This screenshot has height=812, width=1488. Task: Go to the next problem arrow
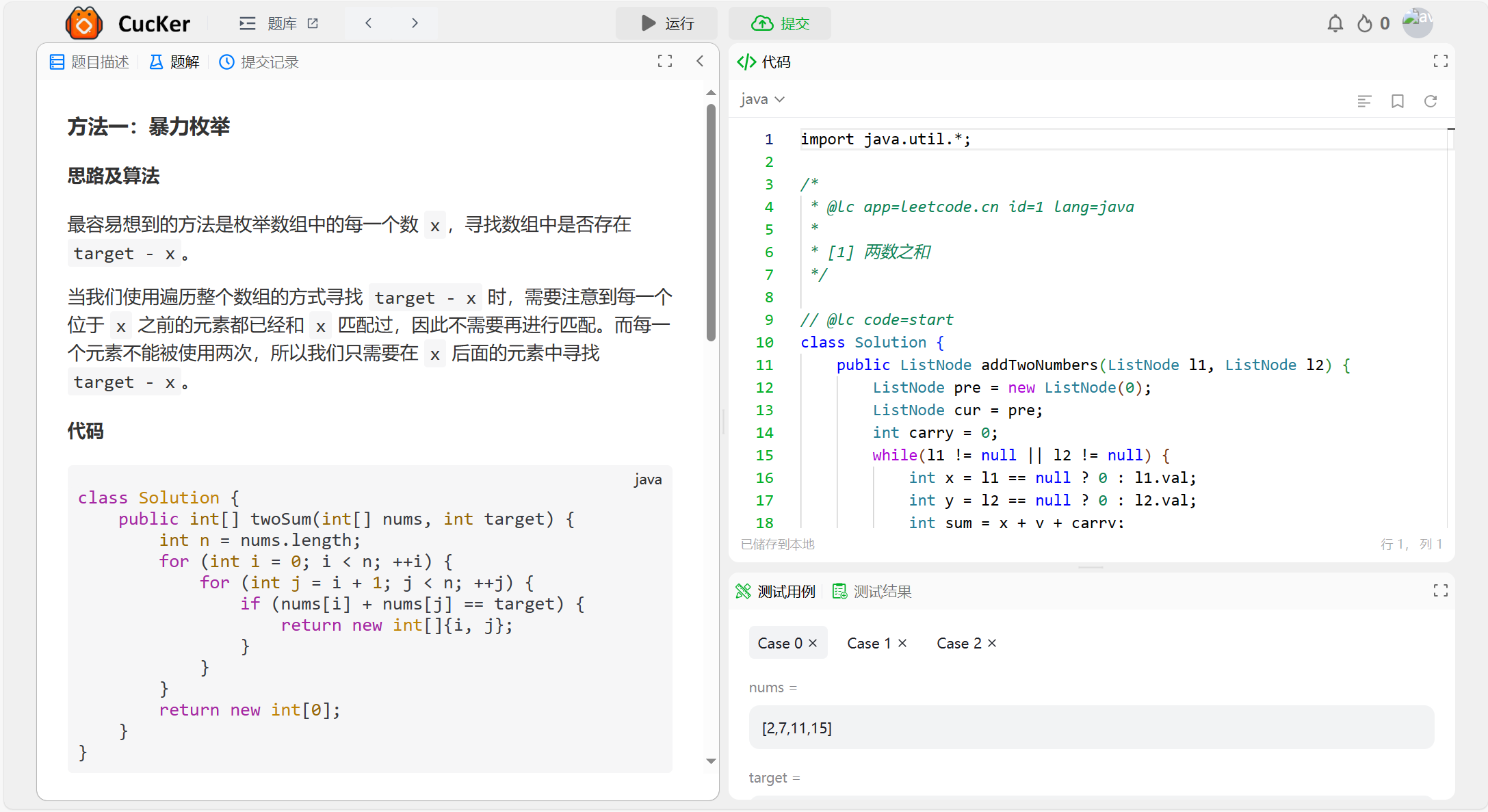point(415,23)
